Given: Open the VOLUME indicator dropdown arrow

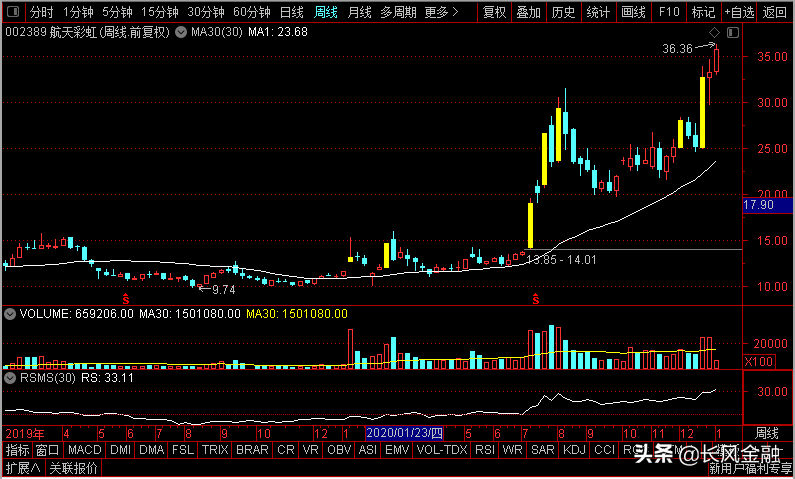Looking at the screenshot, I should point(9,314).
